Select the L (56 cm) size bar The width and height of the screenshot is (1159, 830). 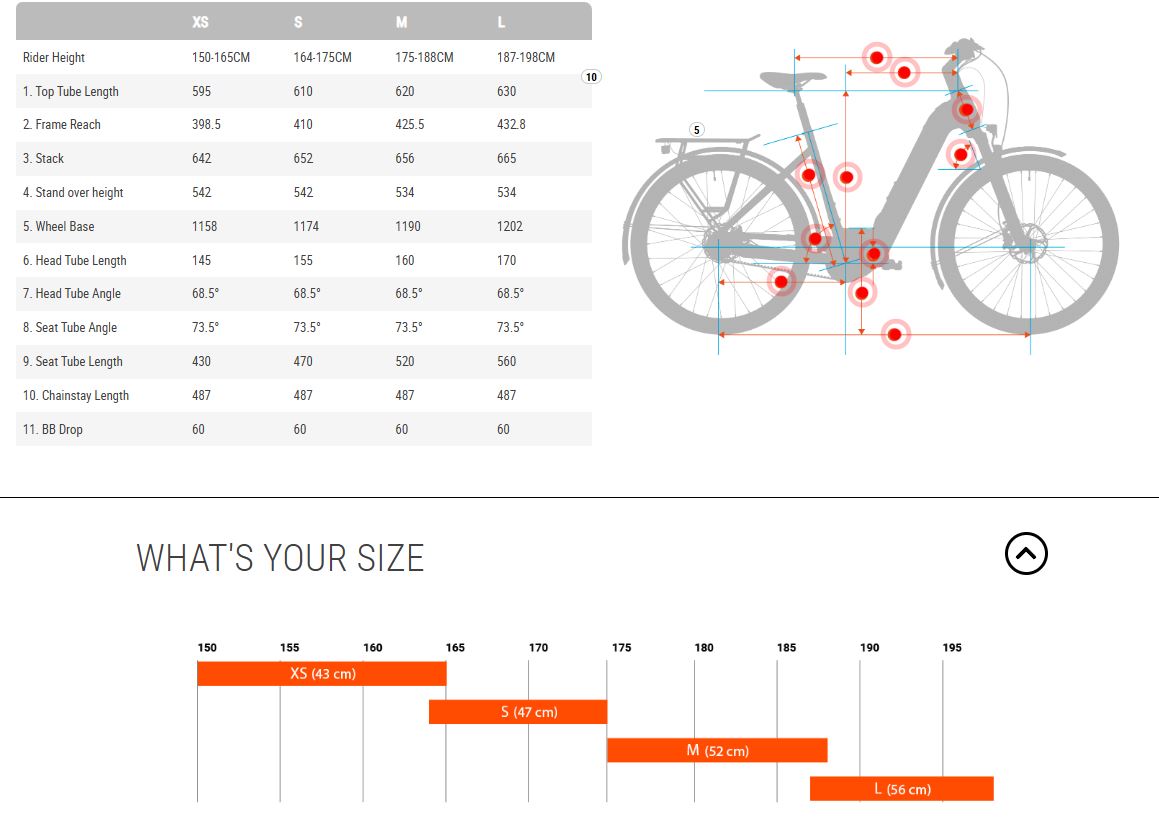coord(901,789)
